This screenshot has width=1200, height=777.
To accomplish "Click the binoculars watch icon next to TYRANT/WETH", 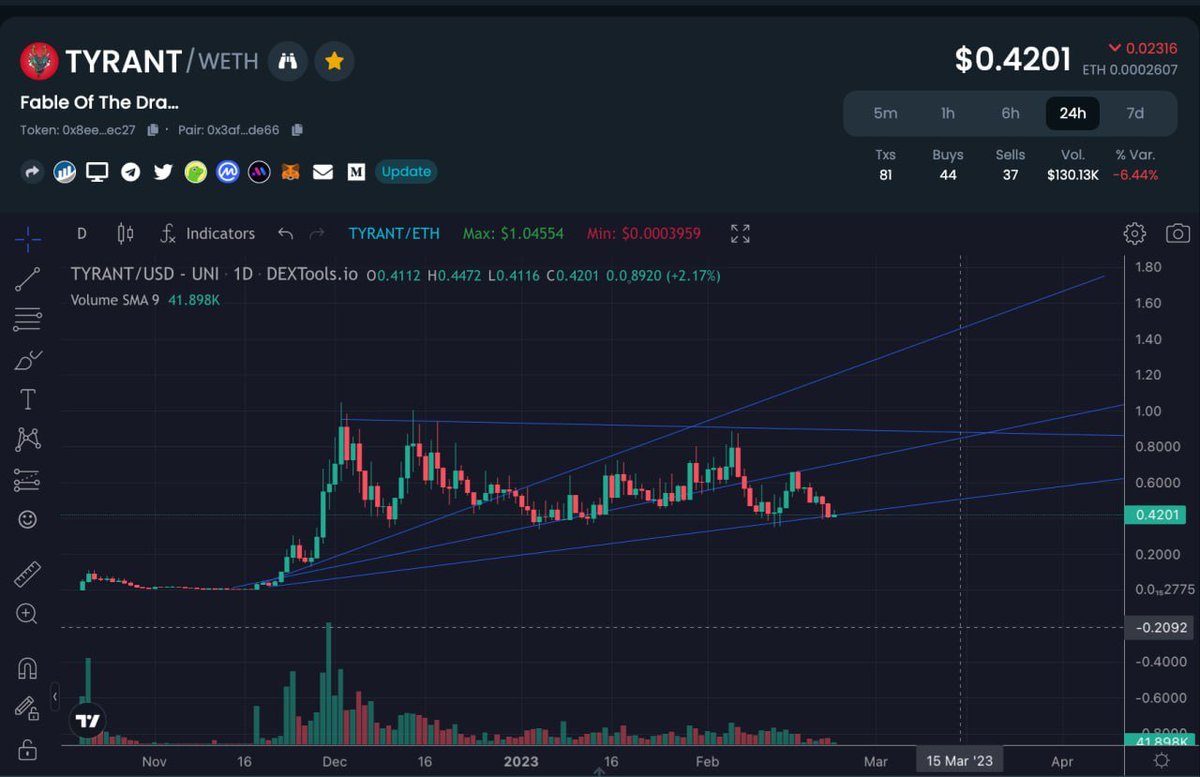I will tap(288, 61).
